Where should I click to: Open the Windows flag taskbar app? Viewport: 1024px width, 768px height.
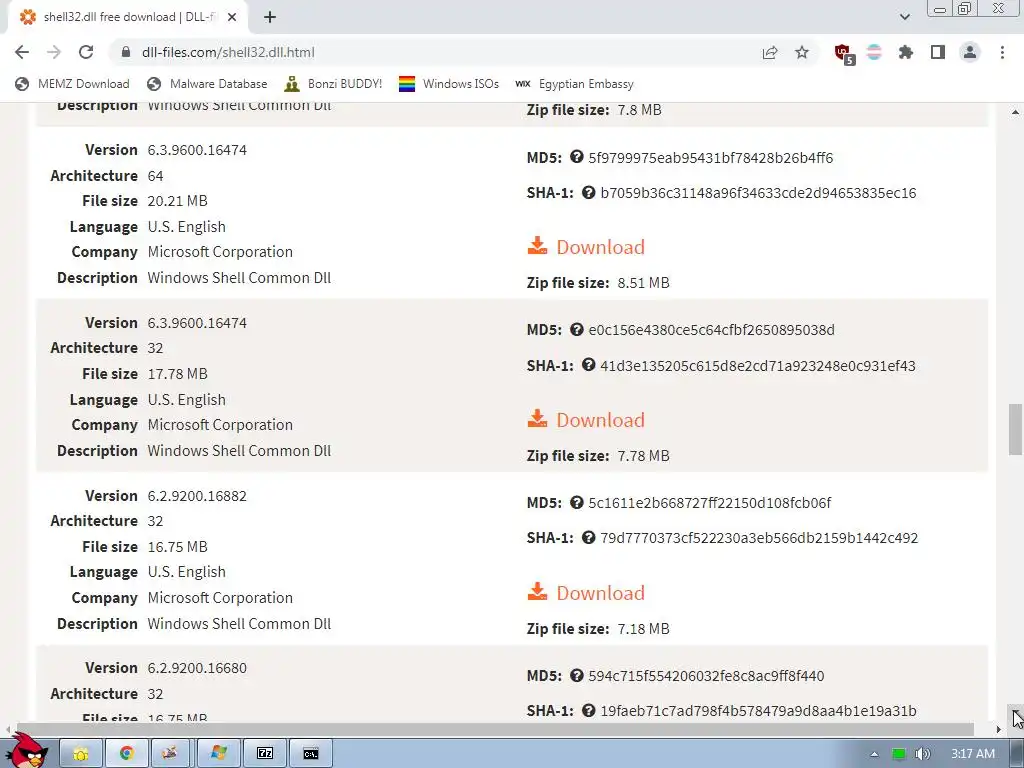point(219,754)
